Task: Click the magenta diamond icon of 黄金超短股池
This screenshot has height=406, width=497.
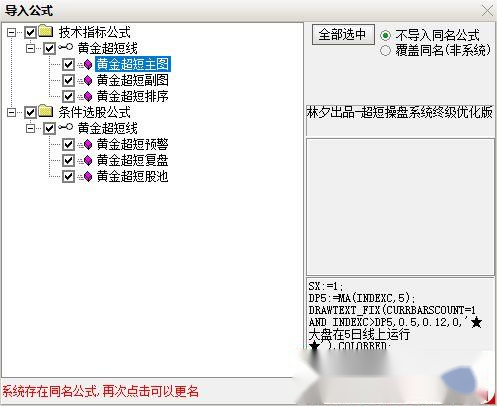Action: pyautogui.click(x=88, y=176)
